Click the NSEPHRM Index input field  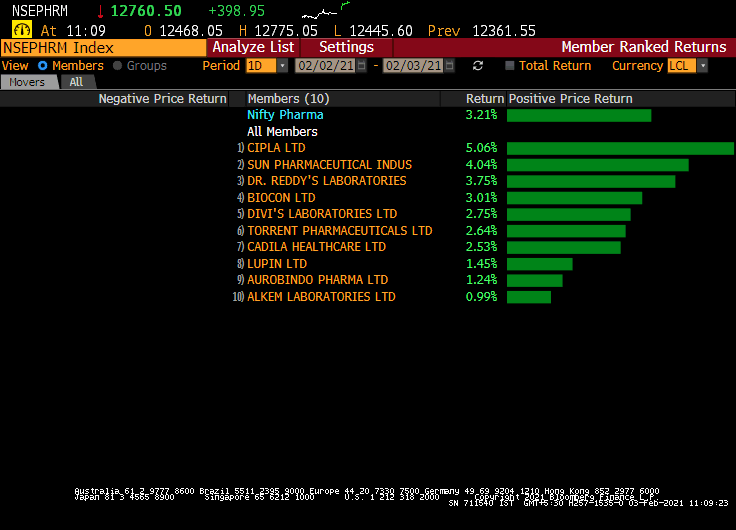pos(104,47)
